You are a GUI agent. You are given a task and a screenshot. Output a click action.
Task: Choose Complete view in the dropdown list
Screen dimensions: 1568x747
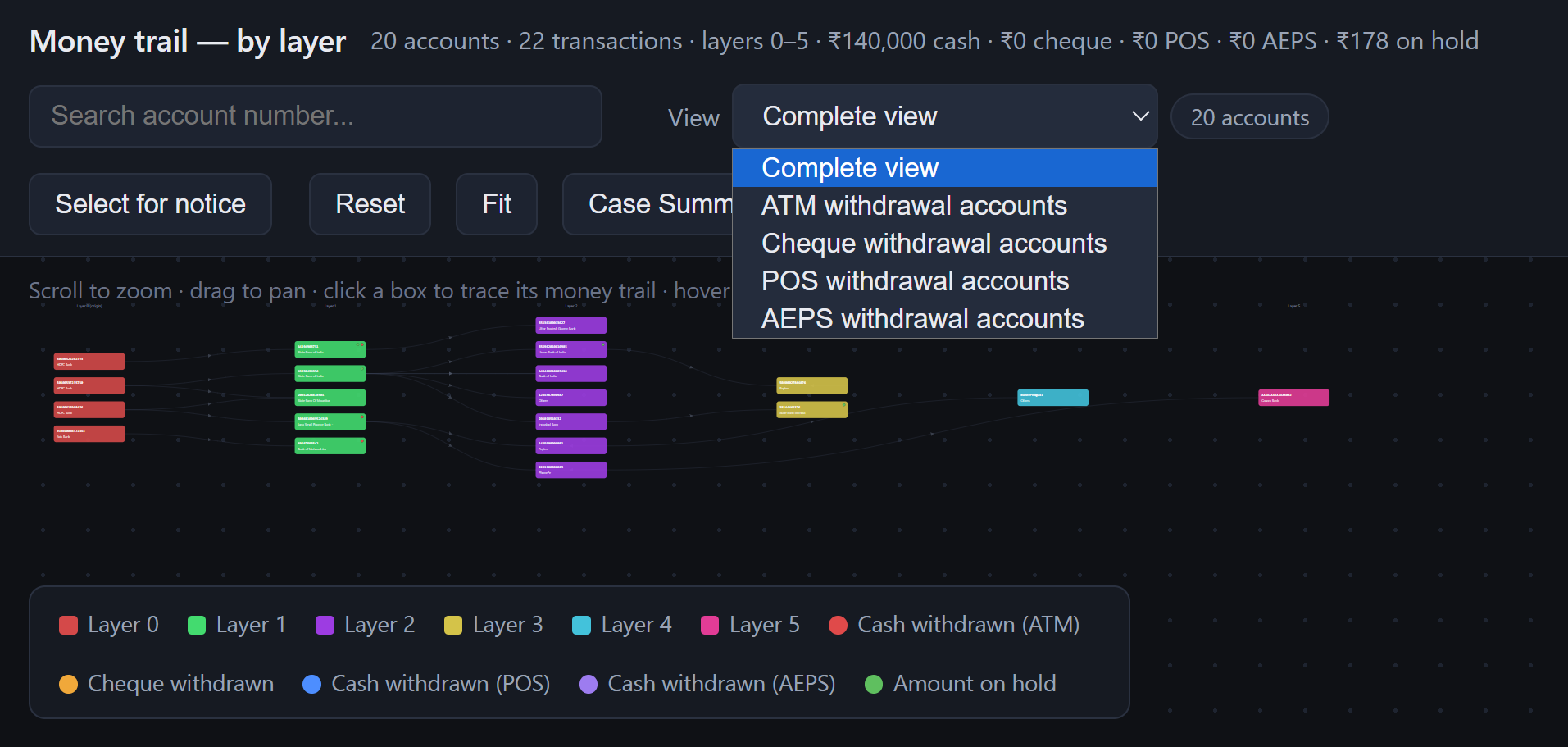(x=945, y=168)
